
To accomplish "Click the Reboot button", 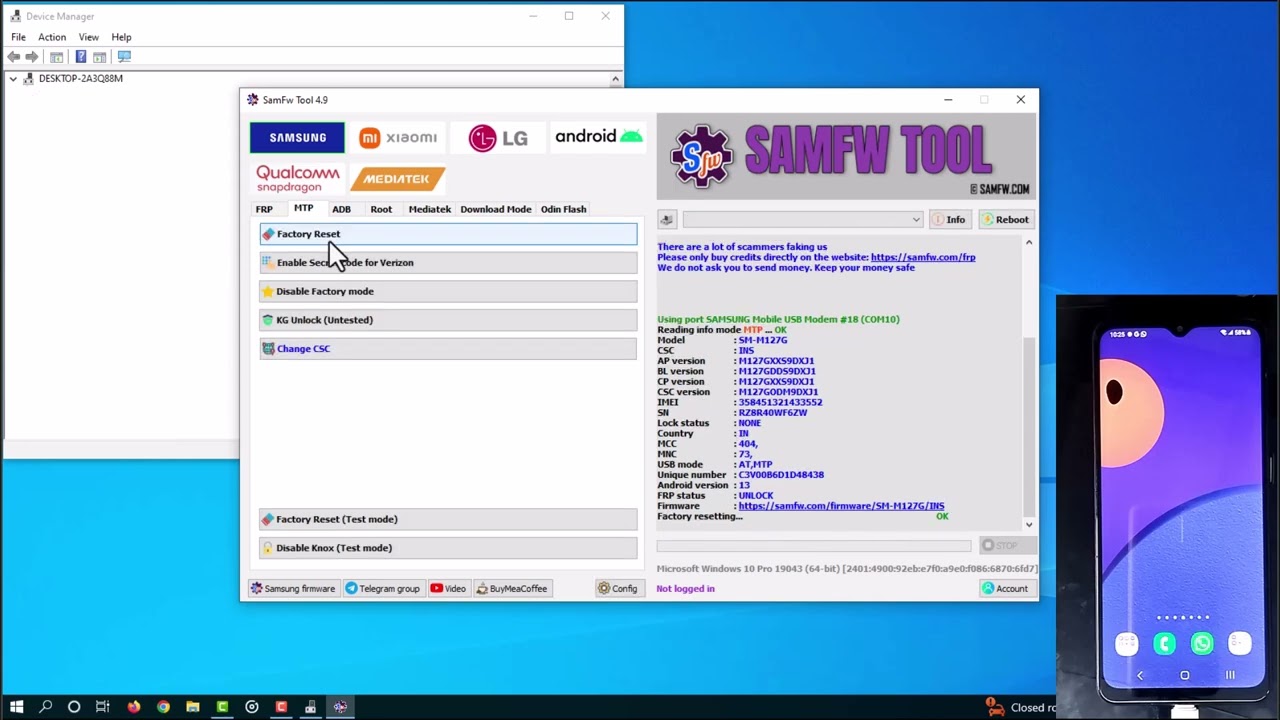I will point(1005,220).
